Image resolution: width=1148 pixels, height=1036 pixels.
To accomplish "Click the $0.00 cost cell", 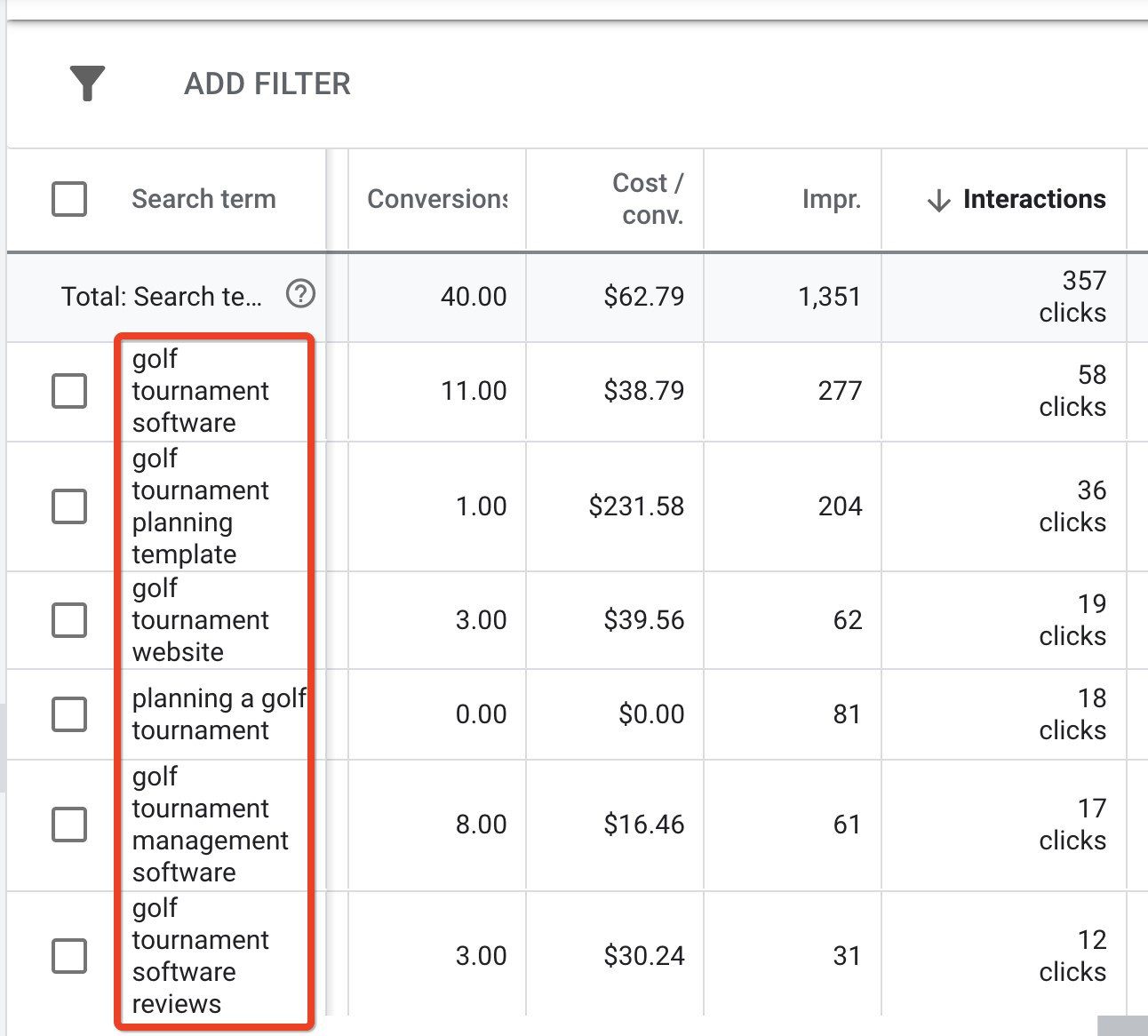I will point(651,714).
